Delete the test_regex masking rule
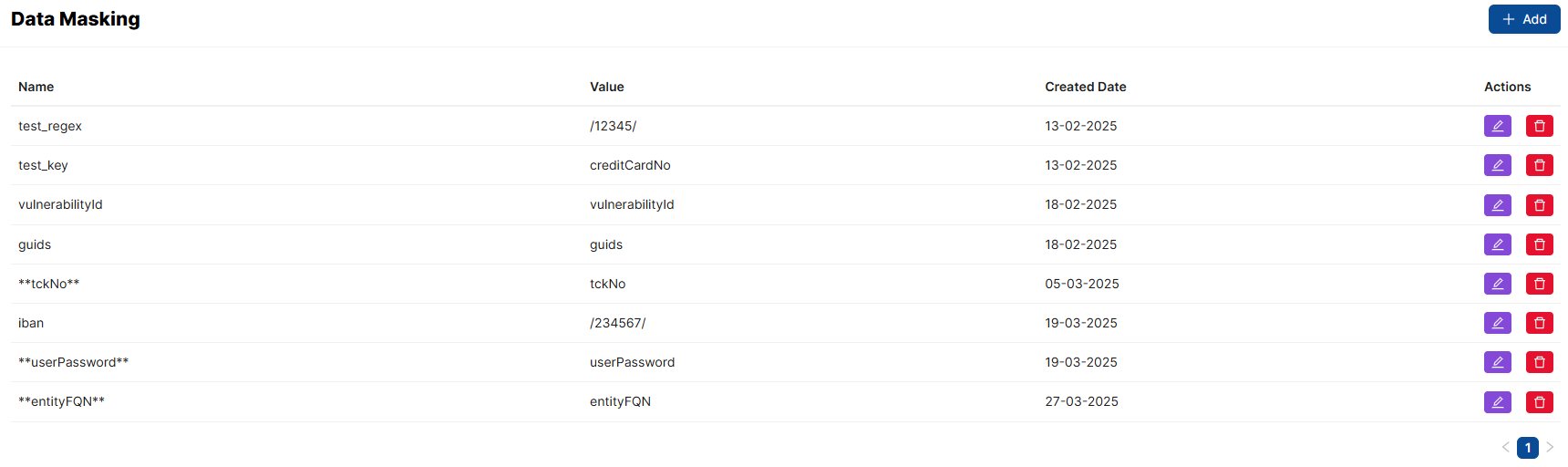Screen dimensions: 1568x467 tap(1539, 126)
